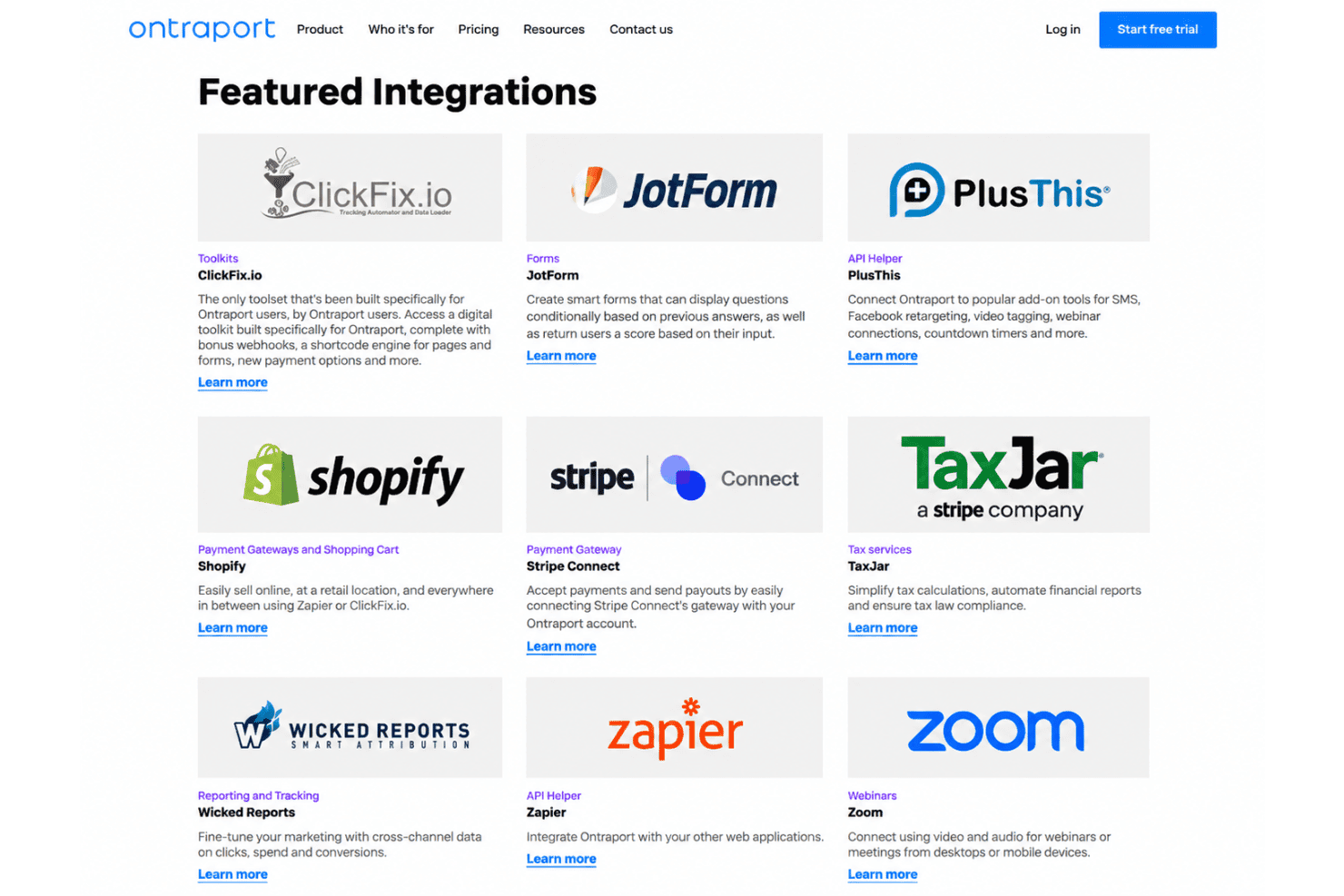1344x896 pixels.
Task: Click Learn more under Shopify
Action: (232, 627)
